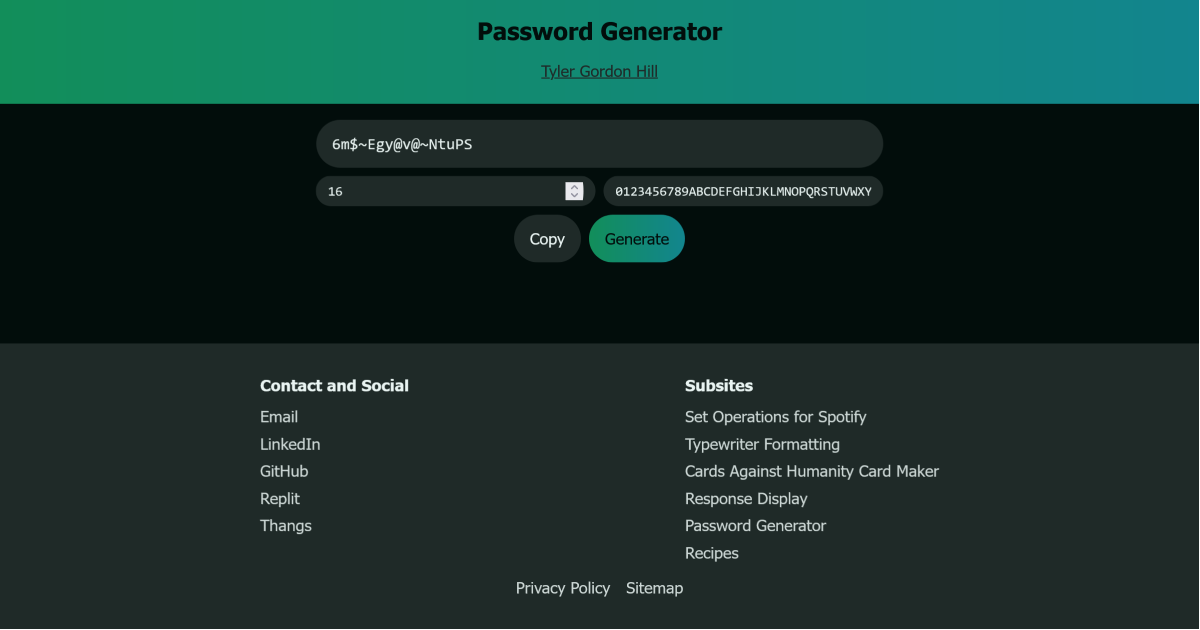Open the GitHub link
The width and height of the screenshot is (1200, 630).
pos(284,471)
